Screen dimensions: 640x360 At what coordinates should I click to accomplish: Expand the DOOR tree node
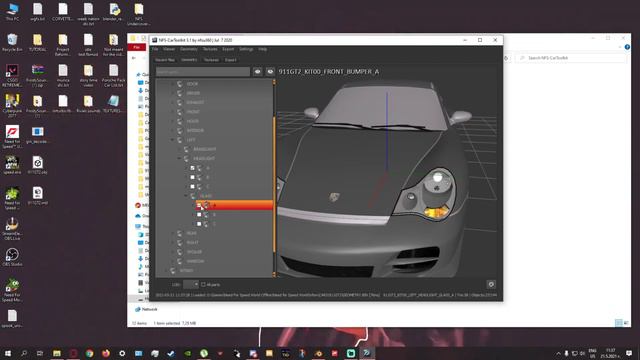coord(172,84)
